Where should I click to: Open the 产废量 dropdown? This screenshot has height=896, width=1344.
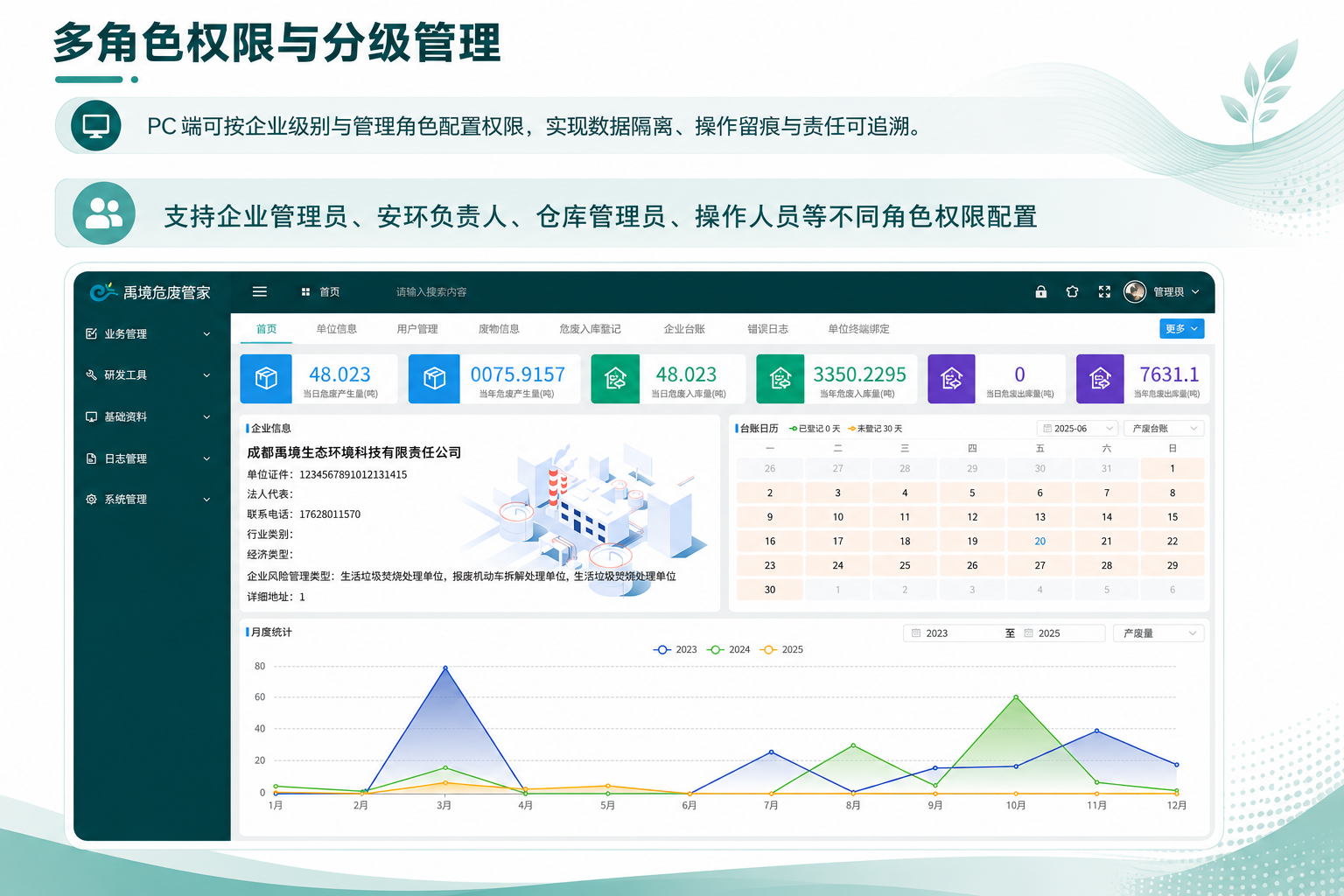(x=1158, y=633)
